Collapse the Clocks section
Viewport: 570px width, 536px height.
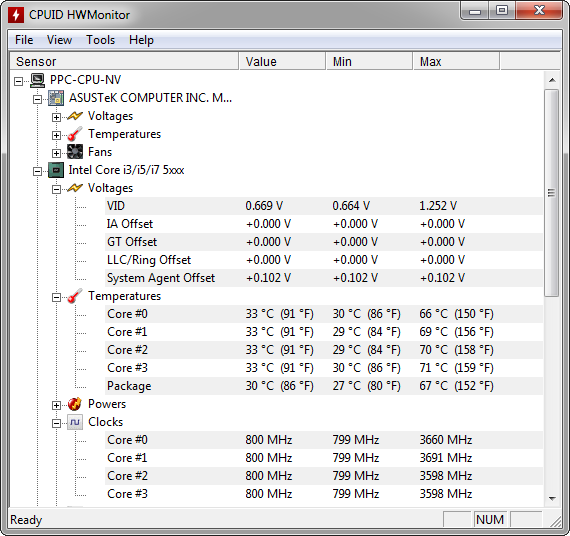pyautogui.click(x=56, y=423)
